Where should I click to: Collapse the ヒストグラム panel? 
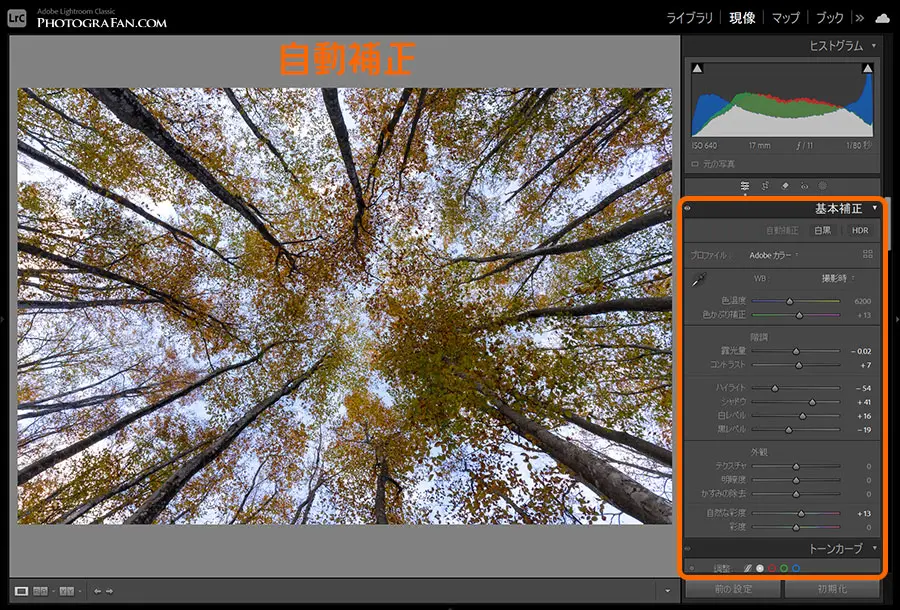pos(874,45)
